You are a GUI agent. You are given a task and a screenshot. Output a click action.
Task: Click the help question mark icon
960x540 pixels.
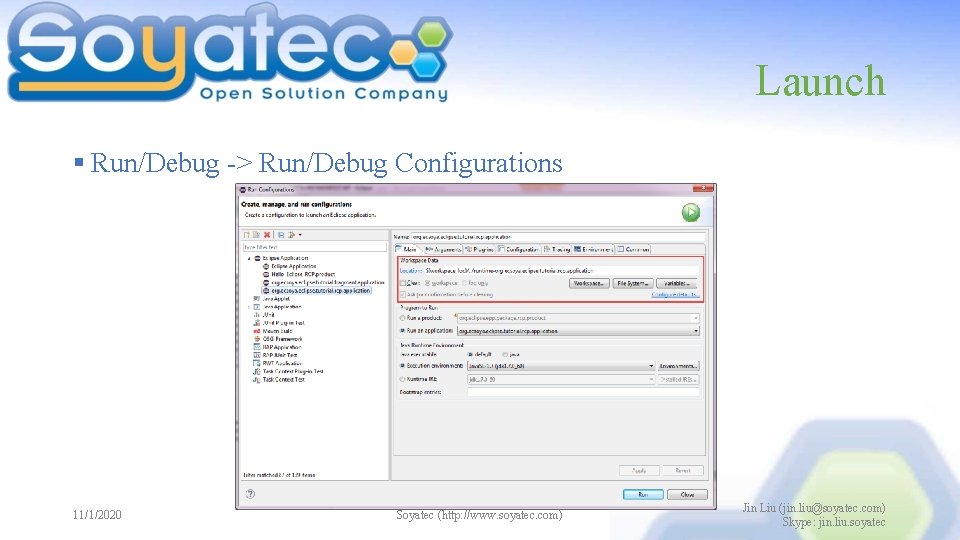[x=250, y=493]
